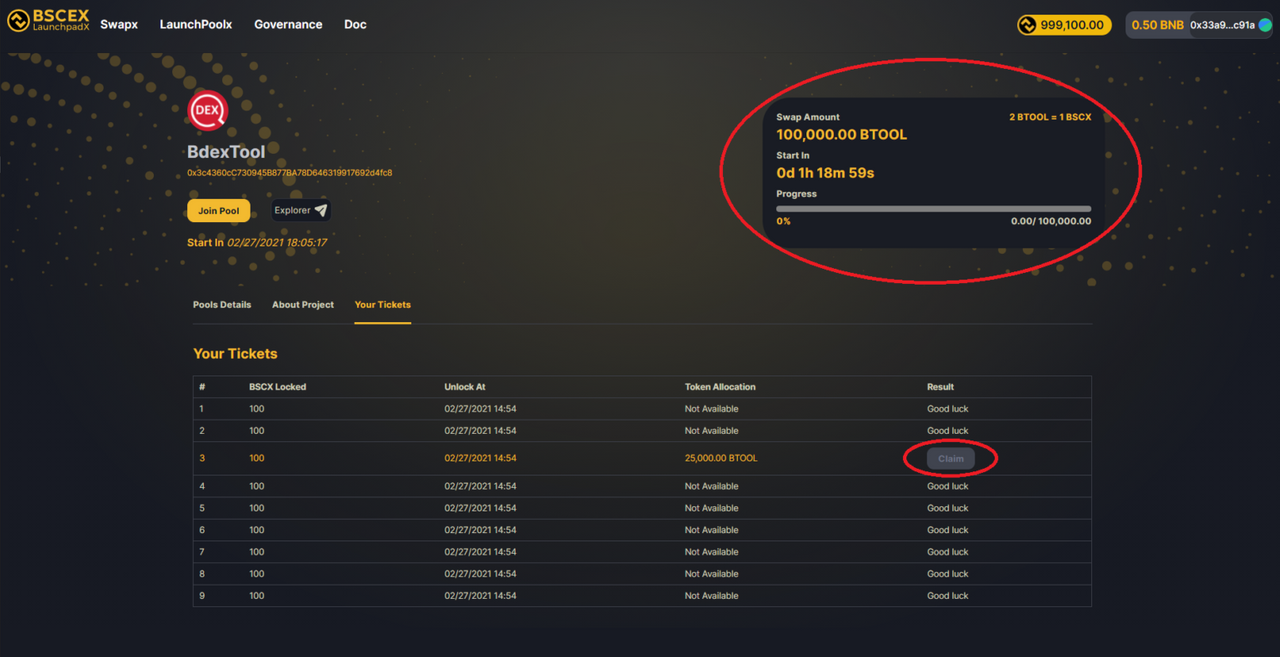Screen dimensions: 1280x657
Task: Click Unlock At date in ticket row 6
Action: coord(480,530)
